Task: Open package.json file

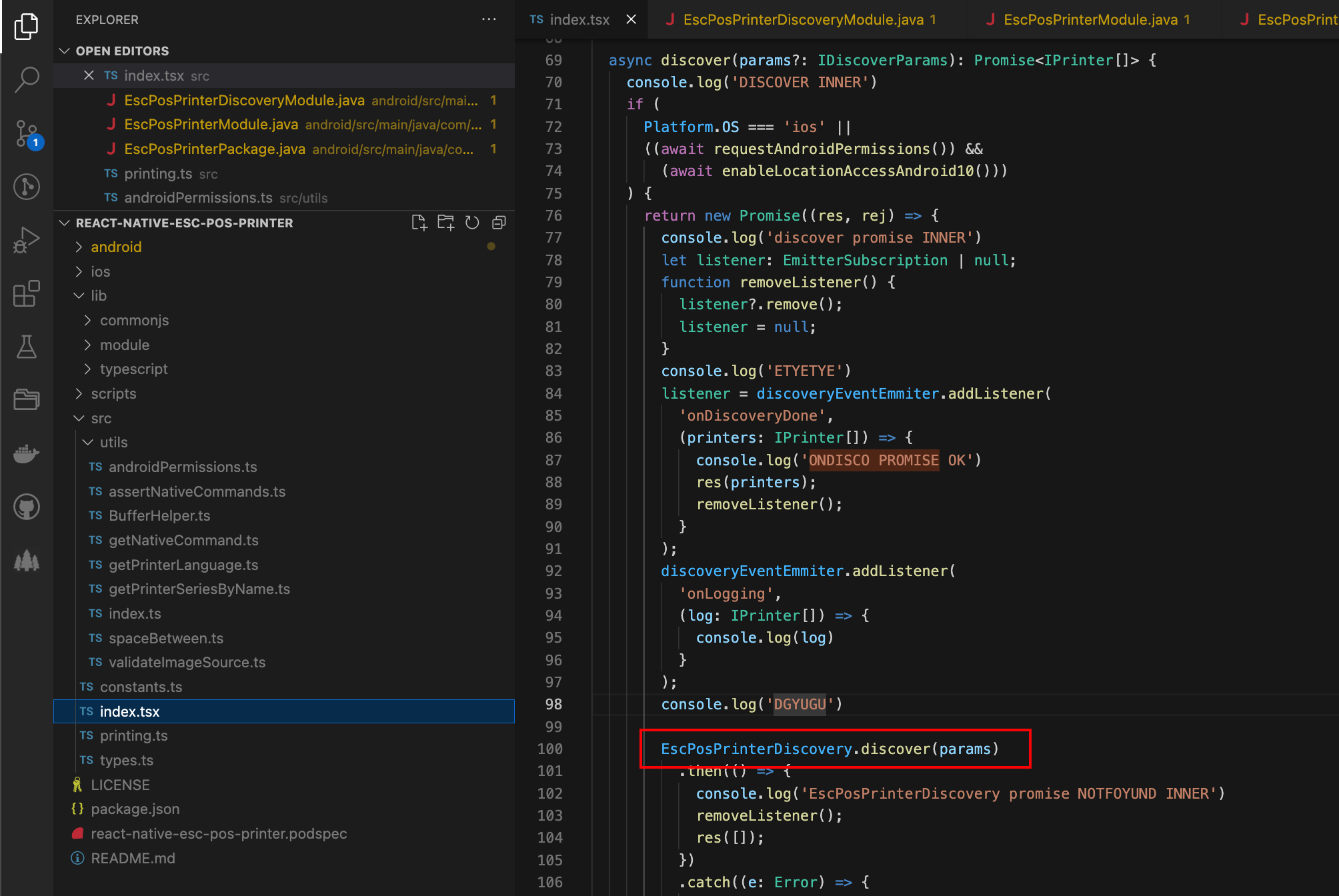Action: pos(135,809)
